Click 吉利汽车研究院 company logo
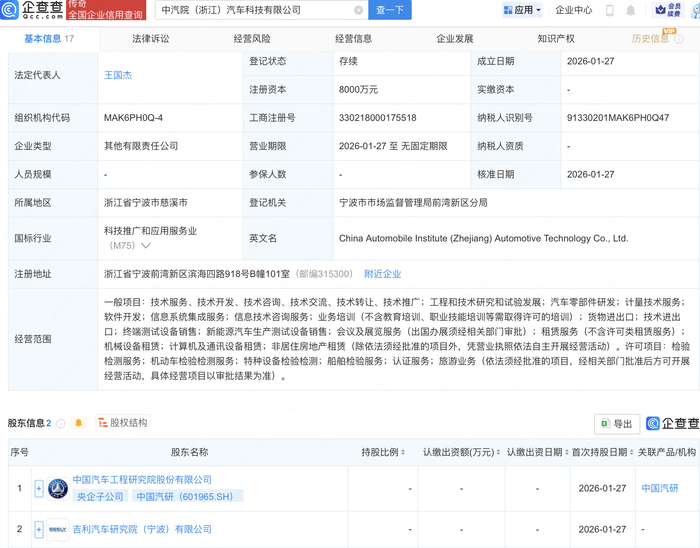The image size is (700, 548). point(59,528)
